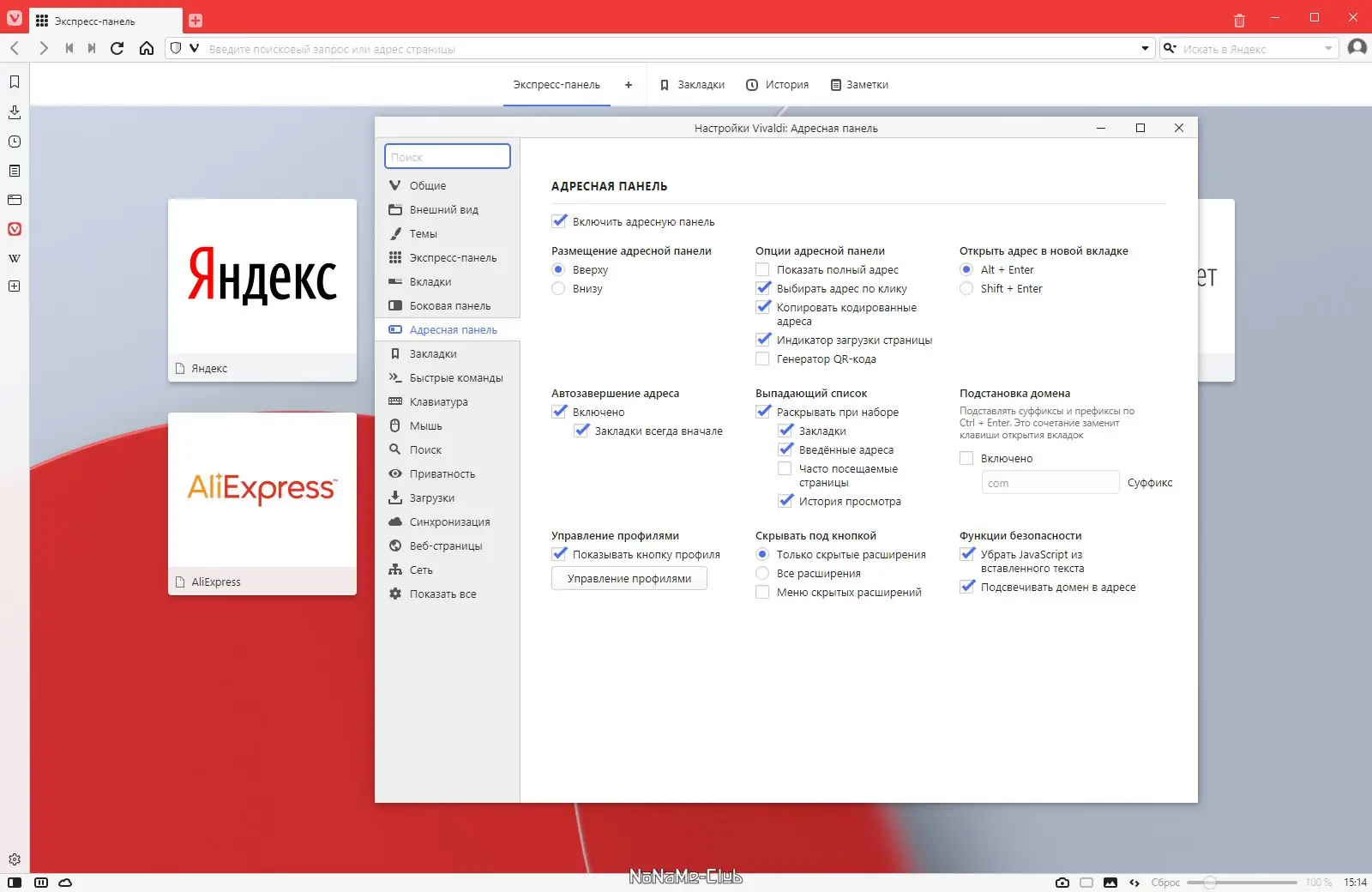This screenshot has width=1372, height=892.
Task: Go to the home page
Action: [147, 48]
